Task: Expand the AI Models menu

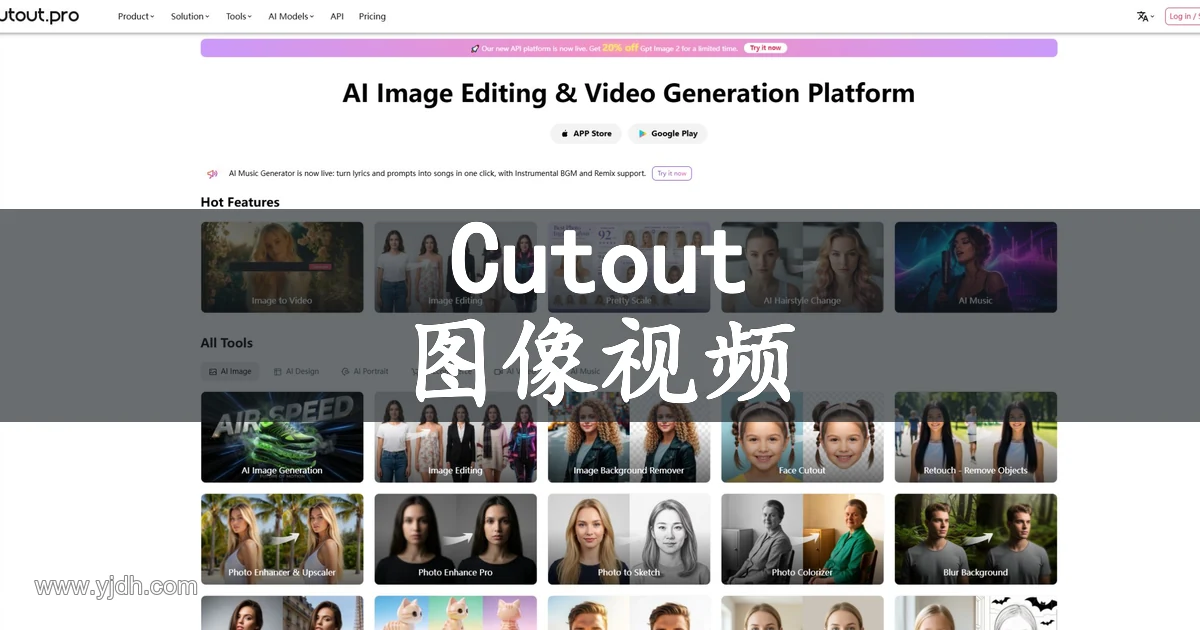Action: coord(291,17)
